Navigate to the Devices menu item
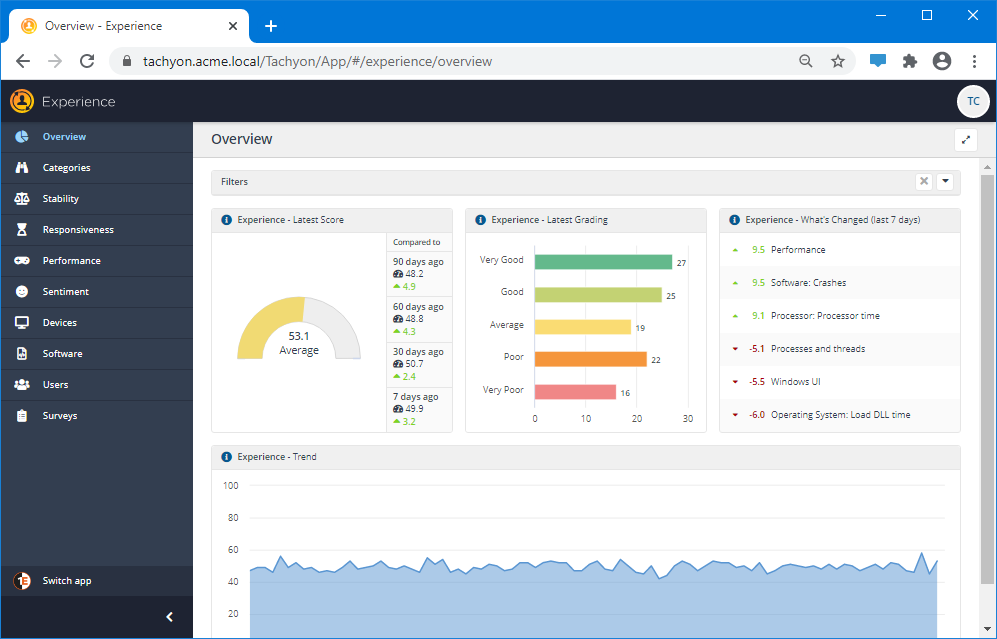The height and width of the screenshot is (639, 997). click(x=97, y=322)
